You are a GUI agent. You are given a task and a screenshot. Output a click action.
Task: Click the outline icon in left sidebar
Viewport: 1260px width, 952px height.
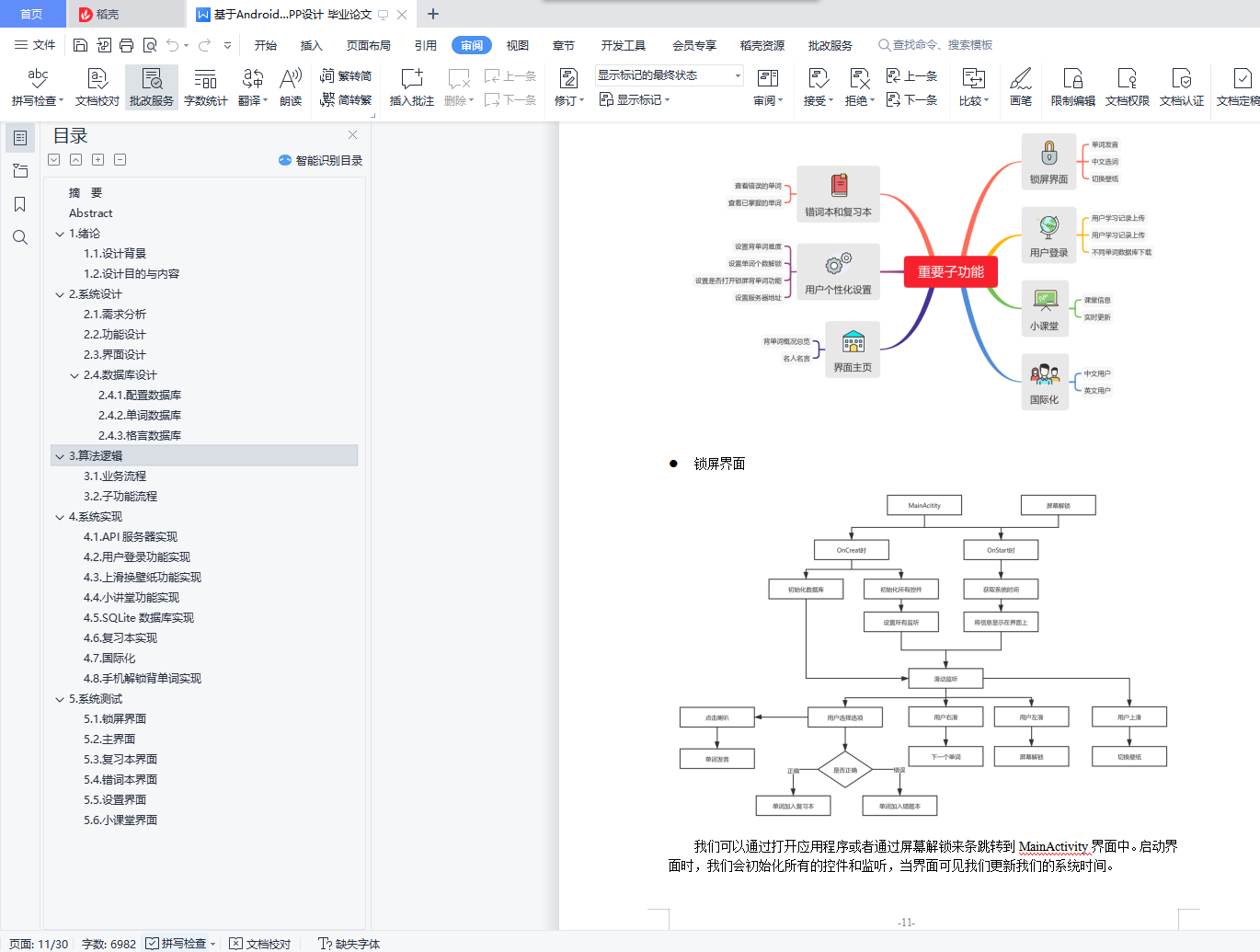(x=20, y=138)
